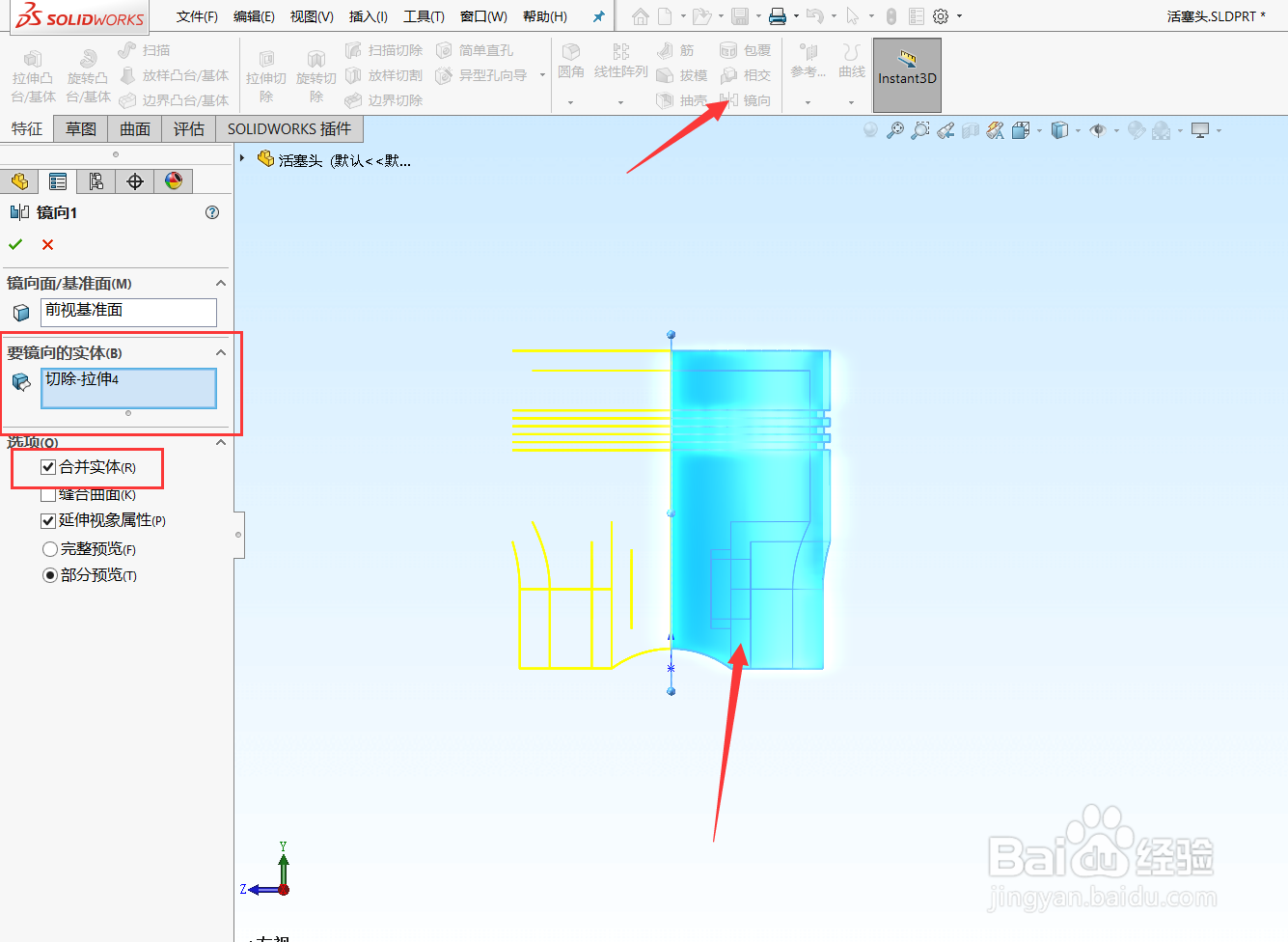The height and width of the screenshot is (942, 1288).
Task: Confirm the mirror with the green checkmark
Action: pos(15,243)
